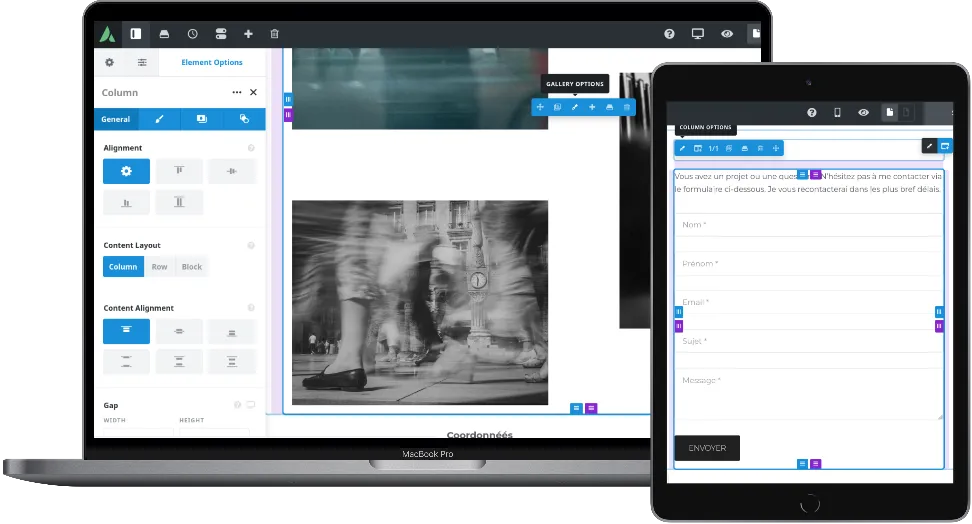Click the Nom field on tablet form
This screenshot has height=524, width=972.
pos(809,224)
